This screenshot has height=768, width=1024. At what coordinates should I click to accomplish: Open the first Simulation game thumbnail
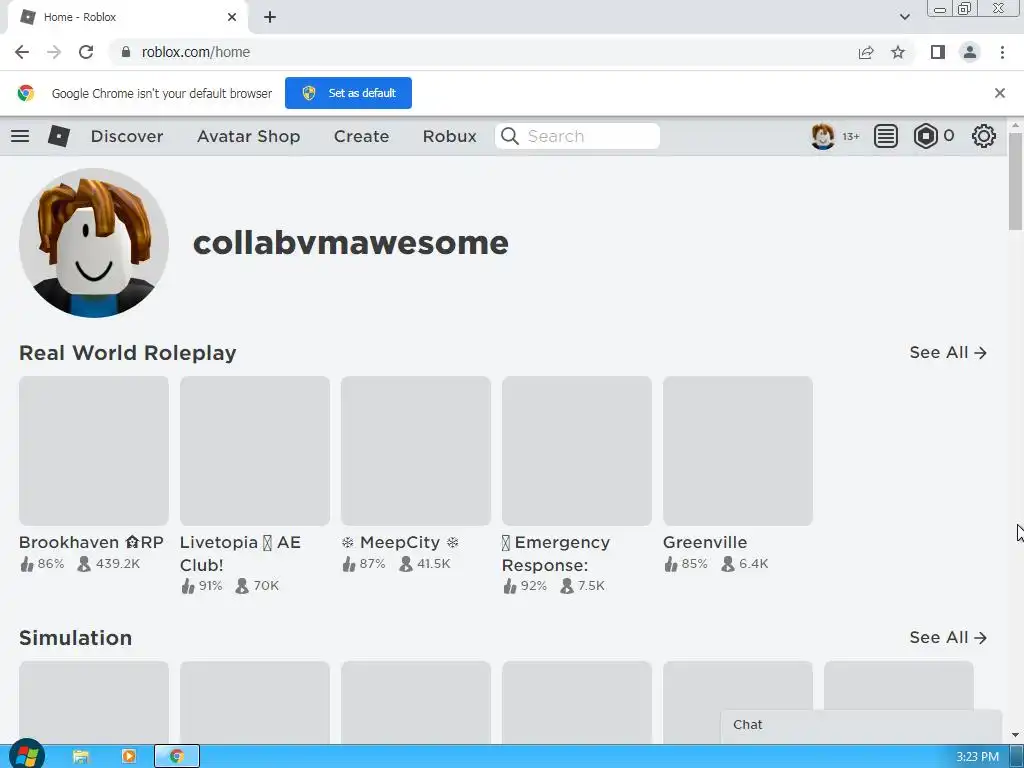(94, 702)
